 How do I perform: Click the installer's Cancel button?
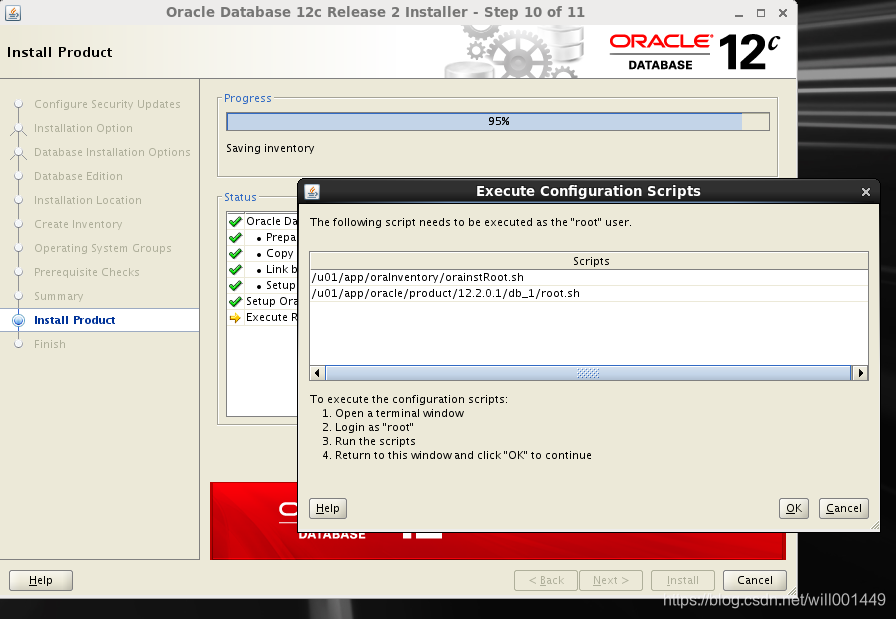pyautogui.click(x=754, y=580)
